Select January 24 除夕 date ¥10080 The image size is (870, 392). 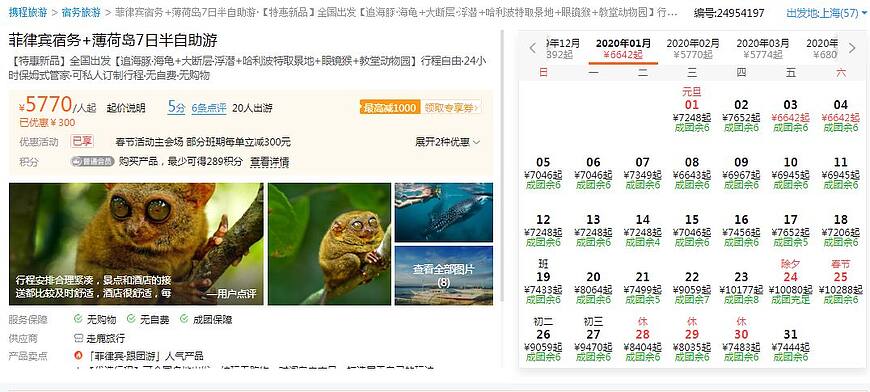(x=791, y=282)
